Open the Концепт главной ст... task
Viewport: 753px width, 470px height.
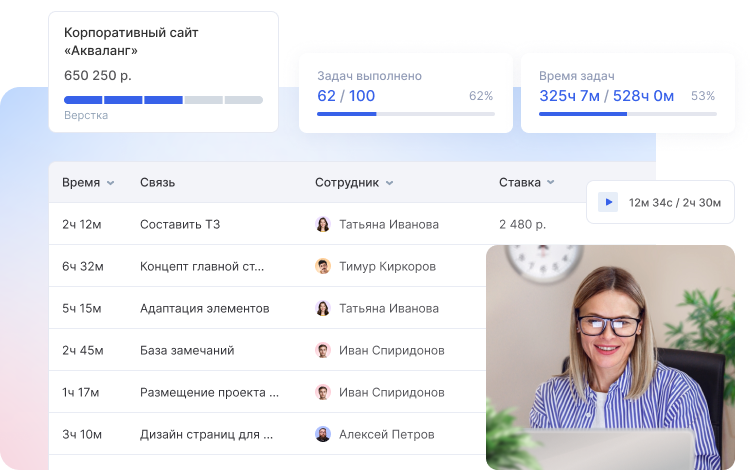(x=202, y=266)
